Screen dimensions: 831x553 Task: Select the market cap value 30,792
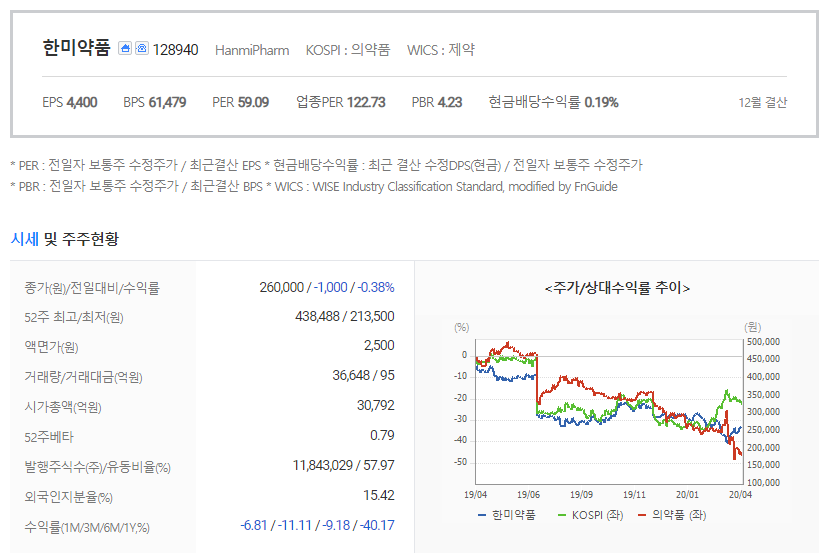click(x=376, y=406)
